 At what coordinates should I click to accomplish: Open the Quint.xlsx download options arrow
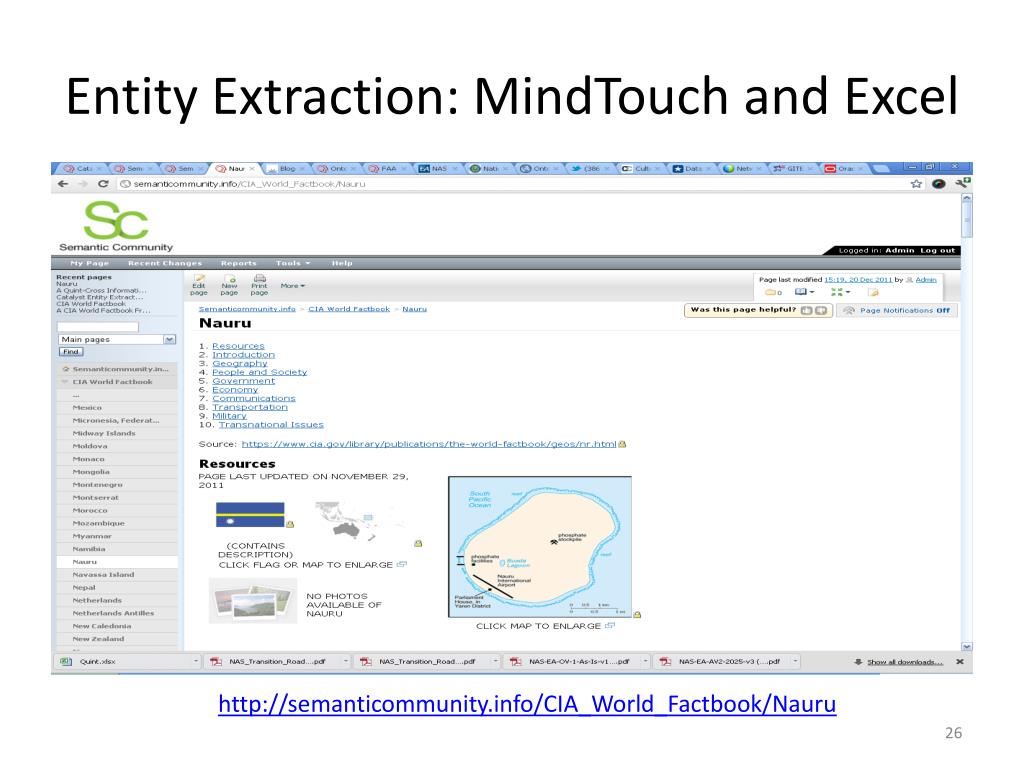pyautogui.click(x=195, y=662)
